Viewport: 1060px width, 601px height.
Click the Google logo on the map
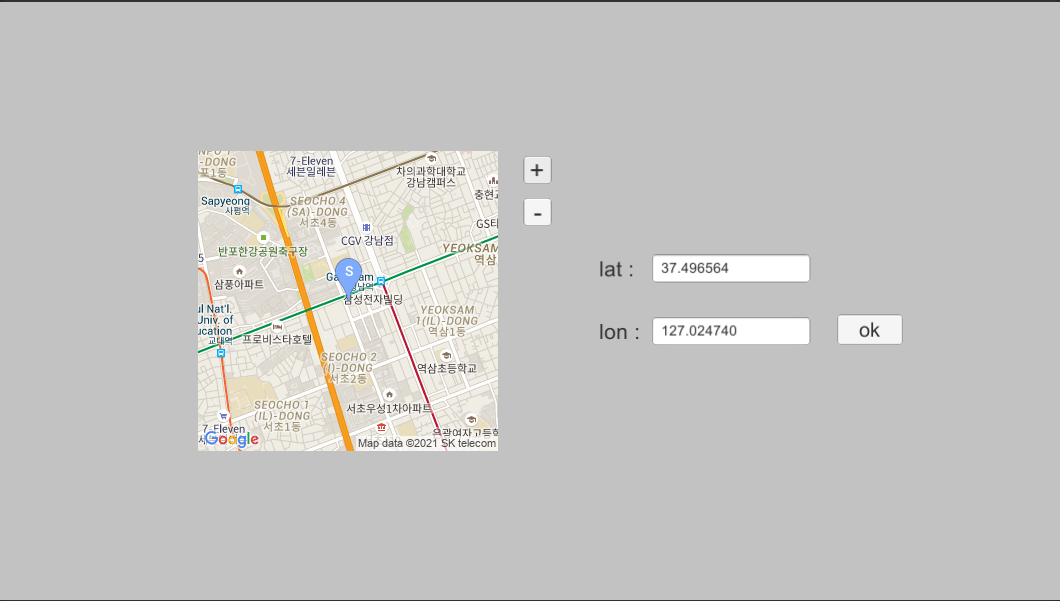232,439
